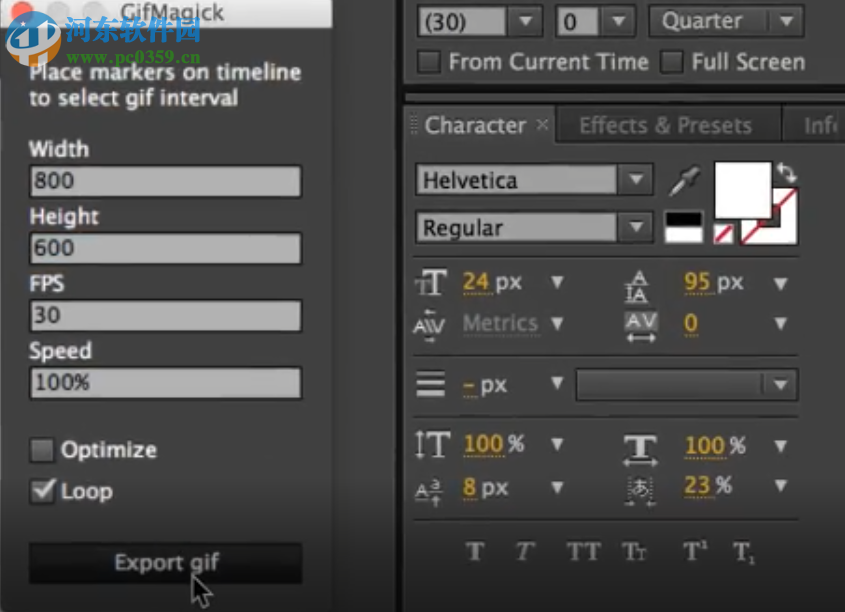Toggle Subscript text style
This screenshot has height=612, width=845.
(744, 553)
